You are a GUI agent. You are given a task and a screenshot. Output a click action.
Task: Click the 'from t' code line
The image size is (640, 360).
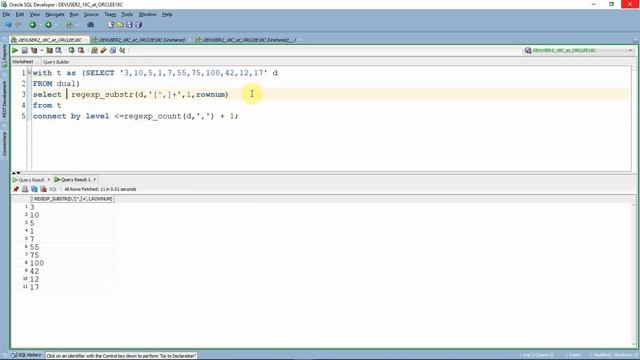(x=47, y=105)
